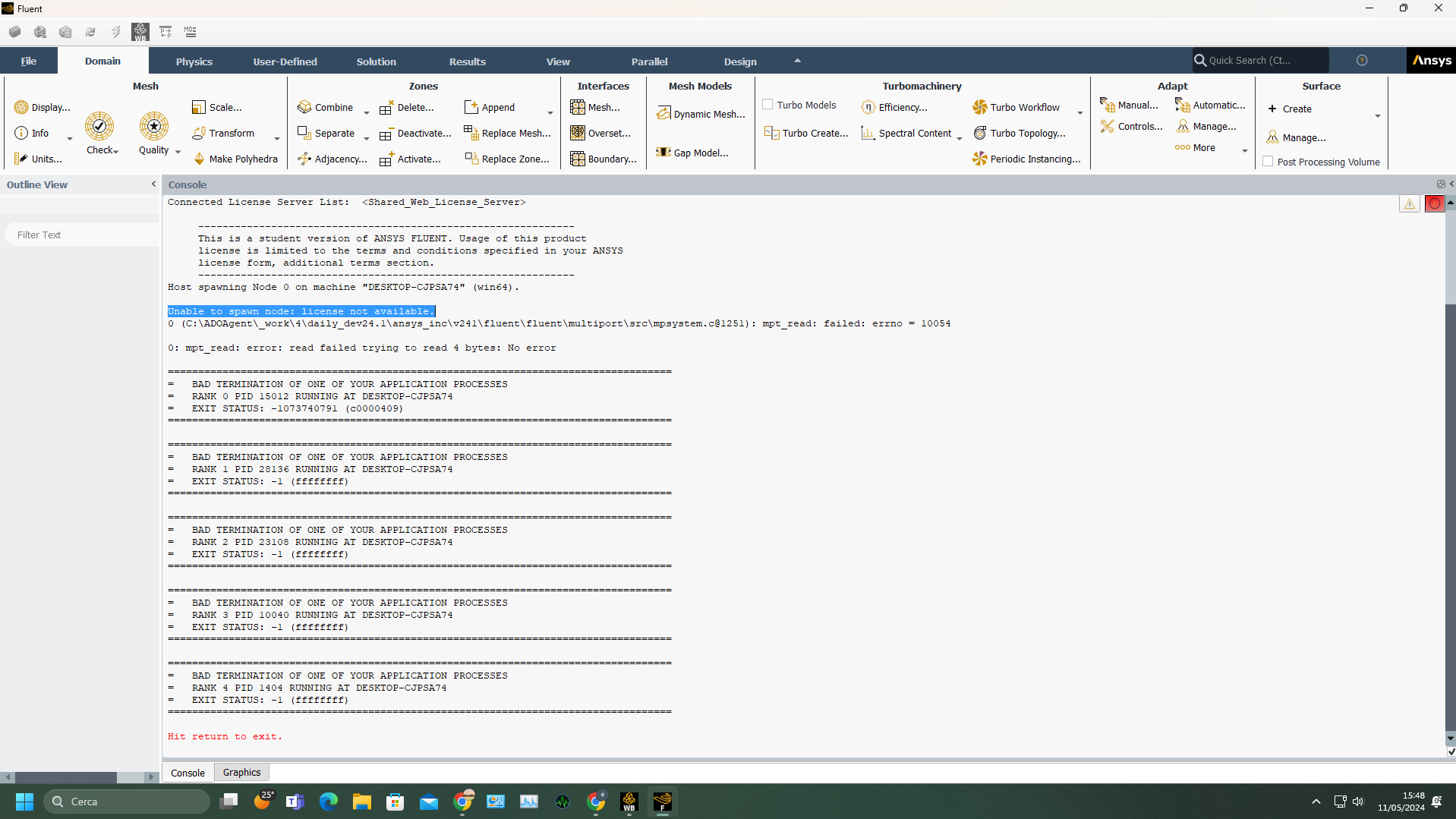Switch to the Graphics tab
Image resolution: width=1456 pixels, height=819 pixels.
tap(241, 772)
